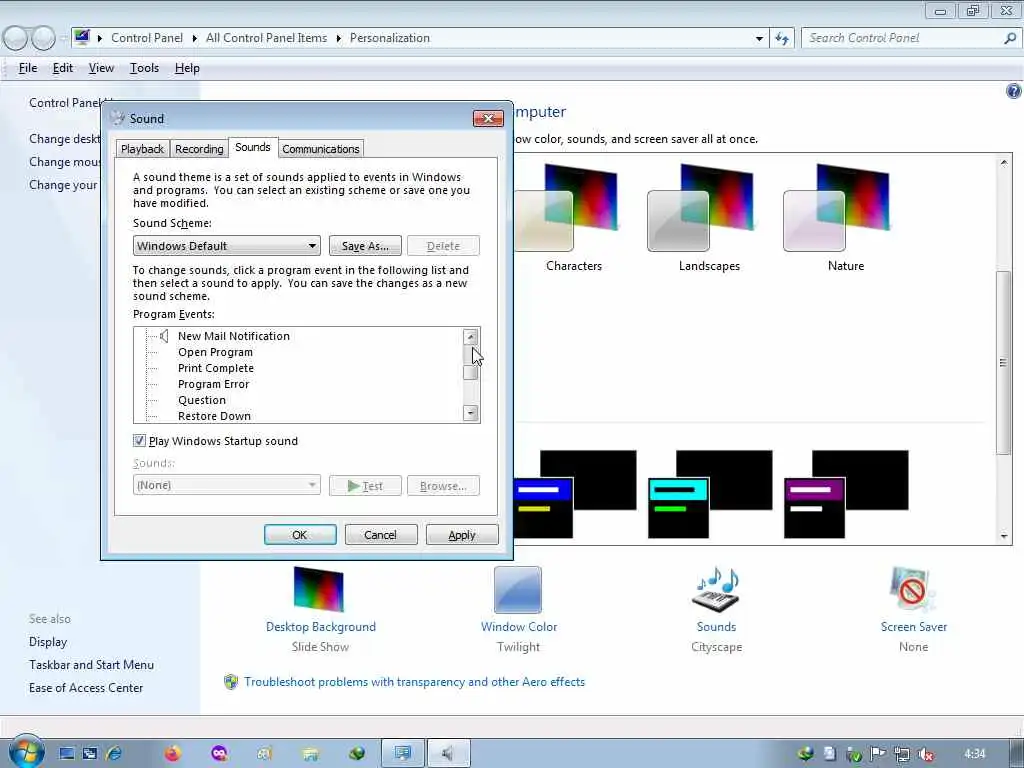1024x768 pixels.
Task: Open the File menu
Action: [x=27, y=68]
